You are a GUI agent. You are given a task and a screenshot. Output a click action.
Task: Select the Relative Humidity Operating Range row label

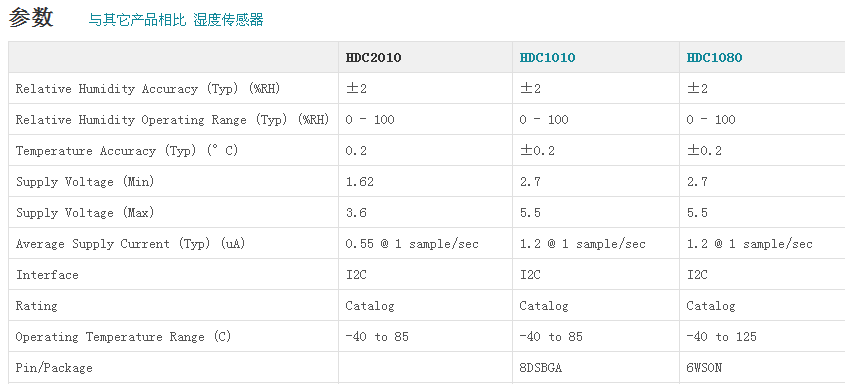click(172, 120)
